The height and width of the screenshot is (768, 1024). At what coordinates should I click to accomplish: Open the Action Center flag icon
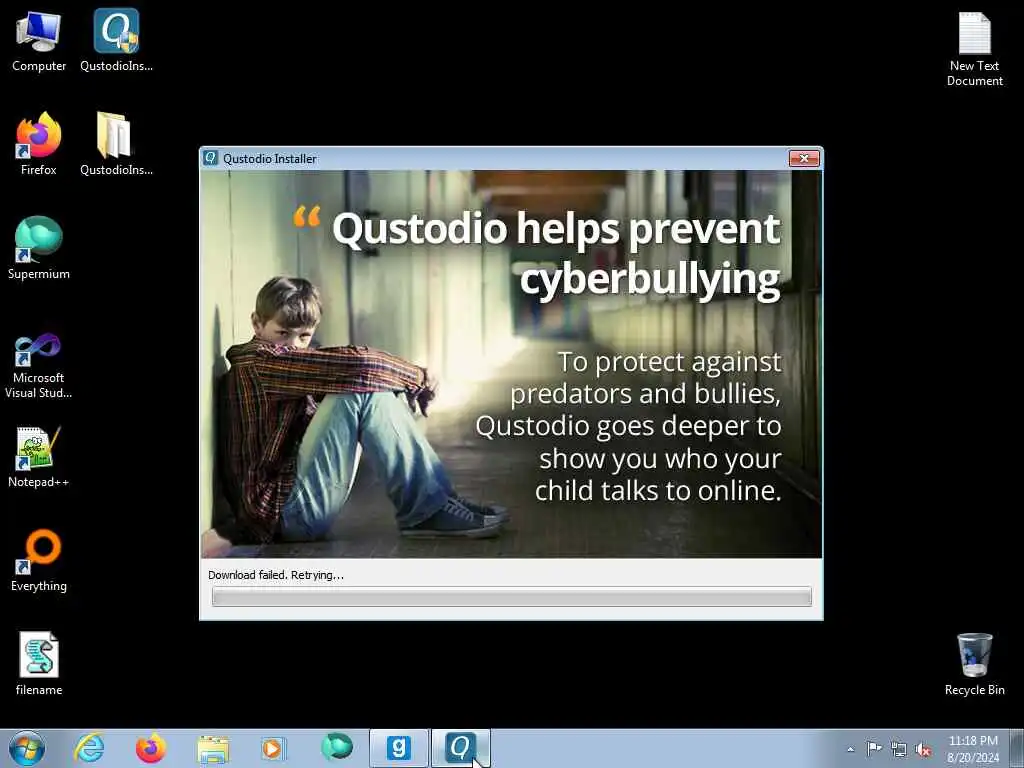click(874, 748)
